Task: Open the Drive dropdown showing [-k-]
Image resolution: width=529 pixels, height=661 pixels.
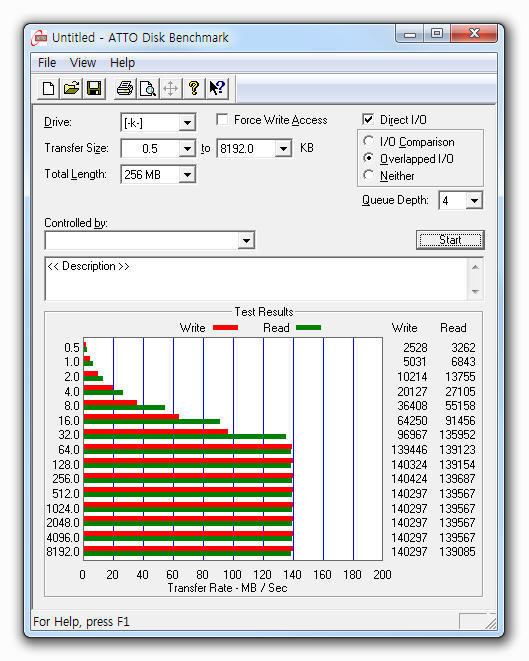Action: pyautogui.click(x=187, y=123)
